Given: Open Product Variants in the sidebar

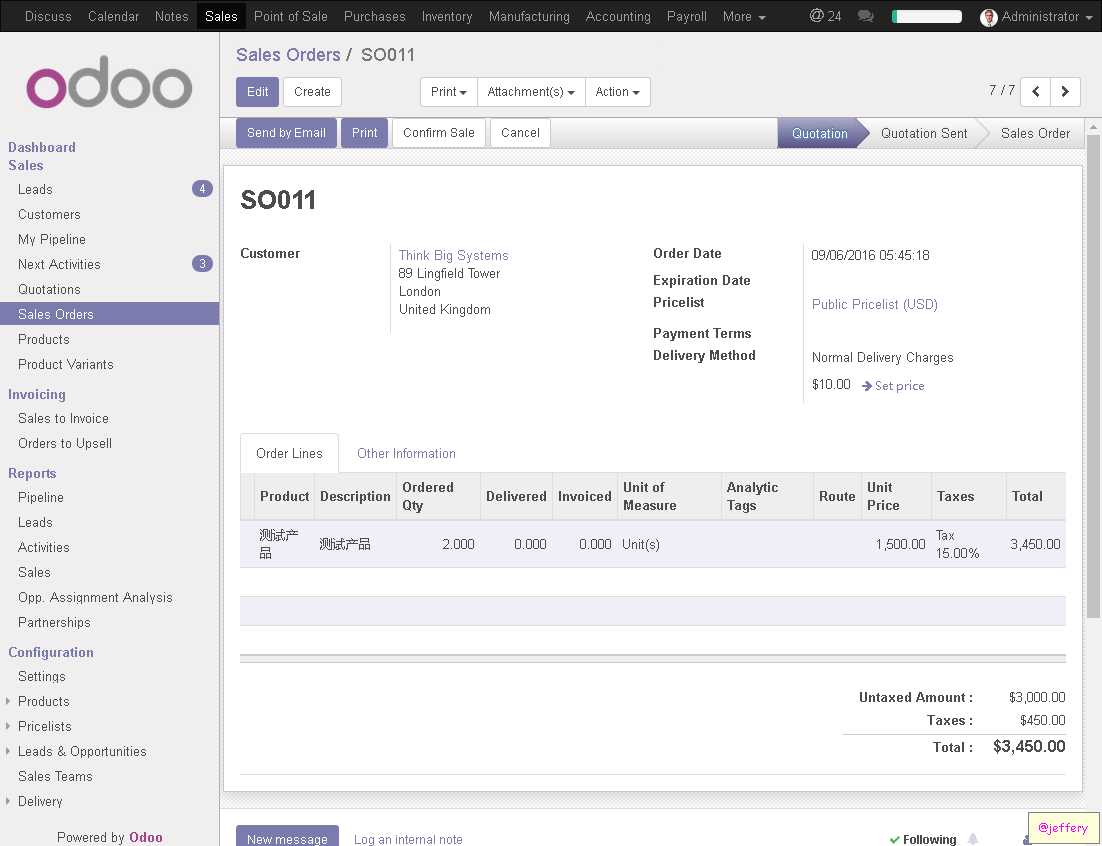Looking at the screenshot, I should point(65,364).
